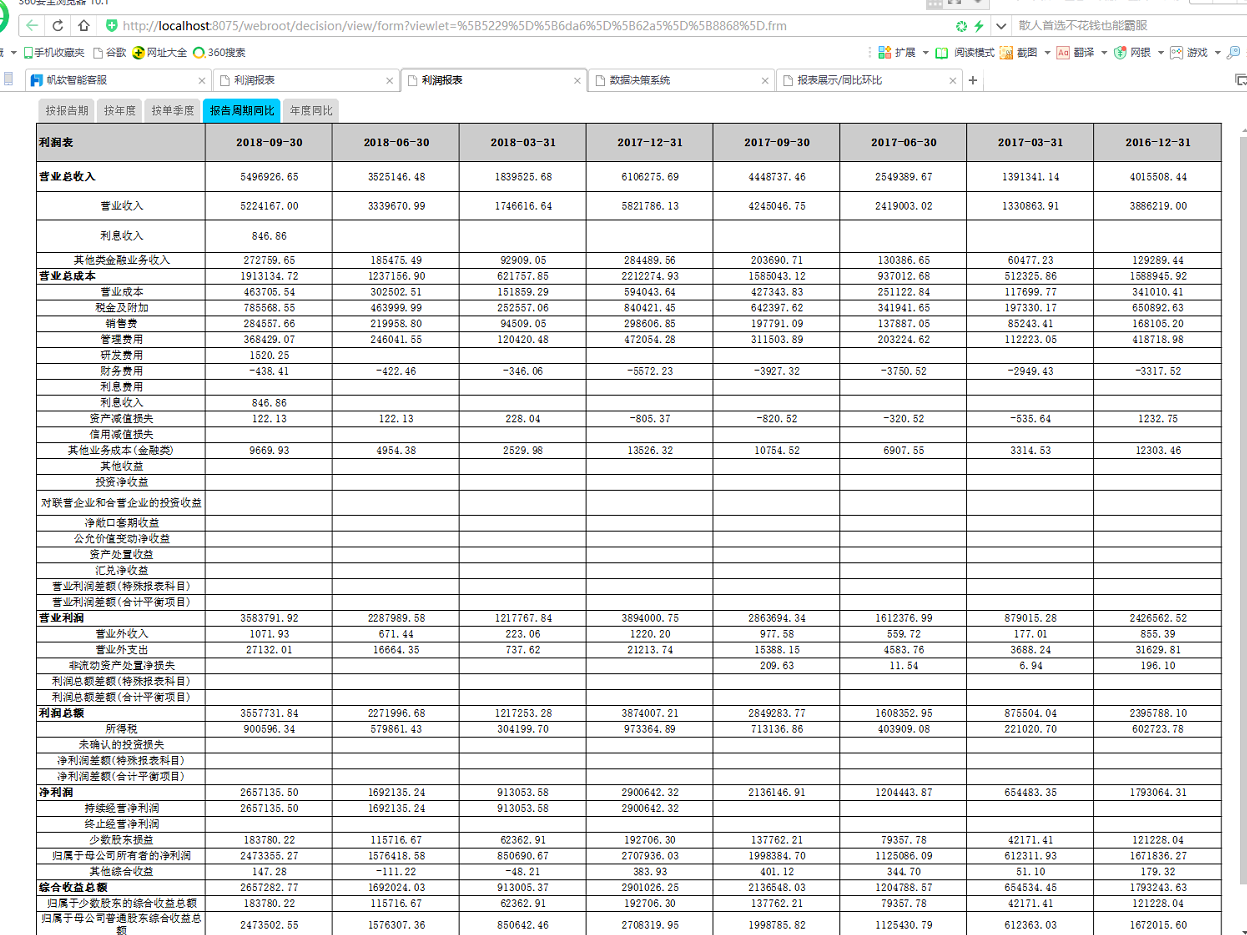Expand the 截图 dropdown arrow
The image size is (1247, 935).
pyautogui.click(x=1046, y=52)
